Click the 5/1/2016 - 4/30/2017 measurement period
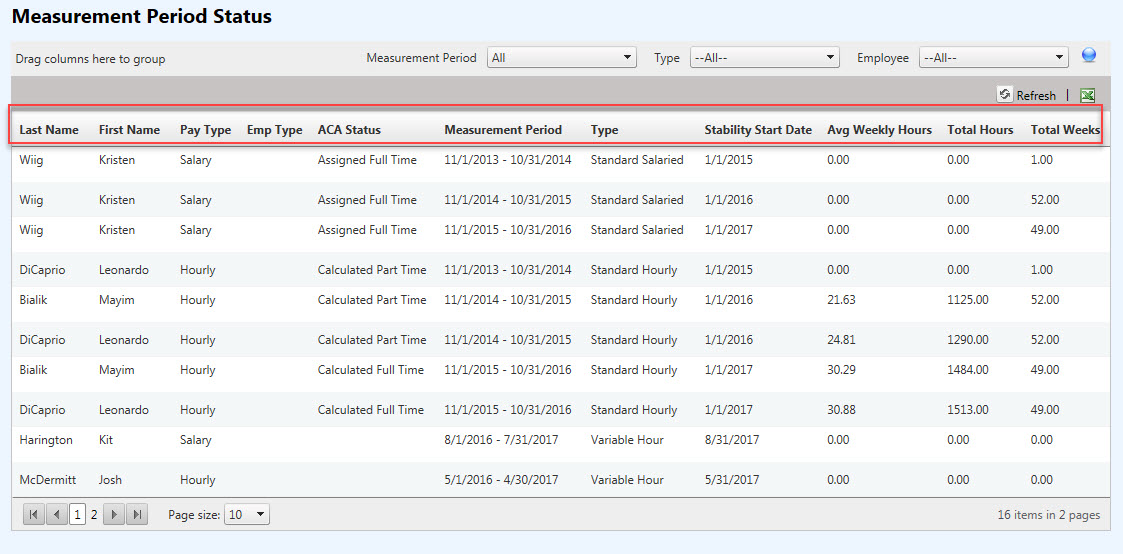Screen dimensions: 1123x554 click(501, 480)
